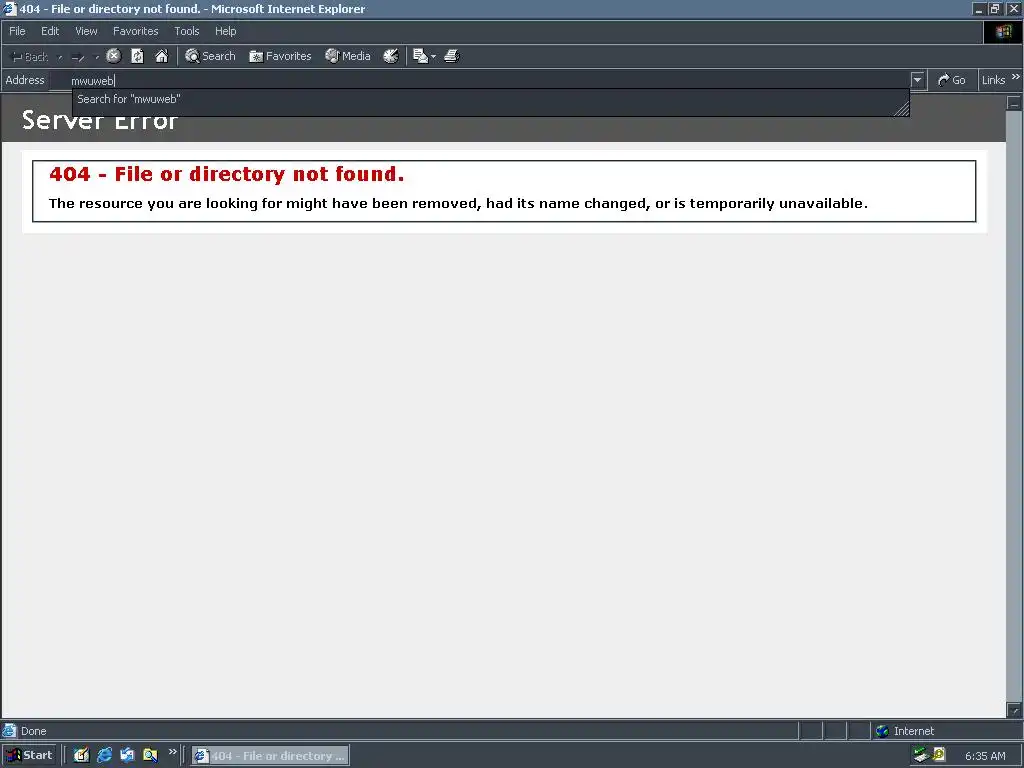Viewport: 1024px width, 768px height.
Task: Click the "404 - File or directory not found." heading
Action: 227,174
